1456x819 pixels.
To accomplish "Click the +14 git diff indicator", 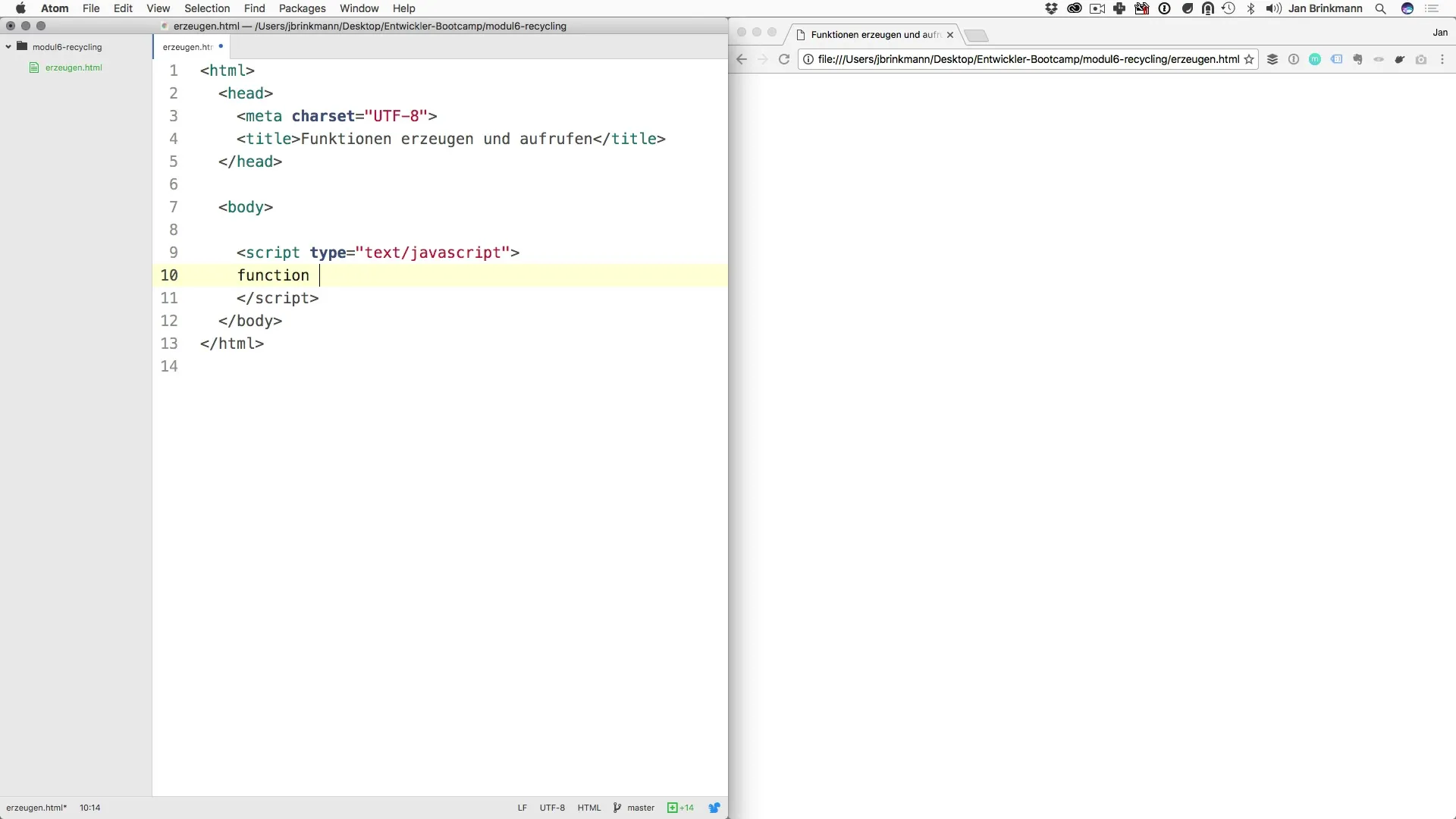I will click(680, 808).
